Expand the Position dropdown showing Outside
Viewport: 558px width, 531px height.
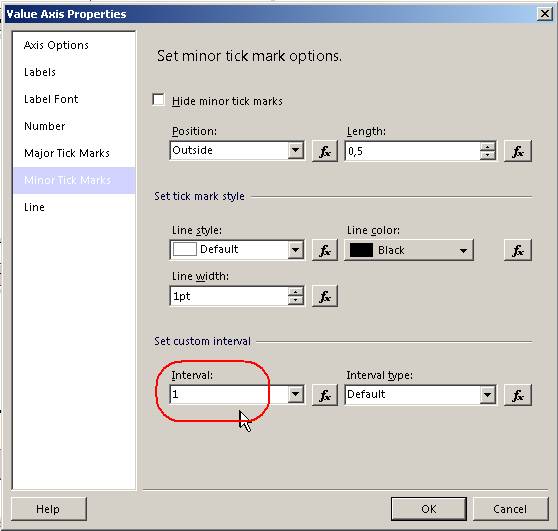click(295, 151)
